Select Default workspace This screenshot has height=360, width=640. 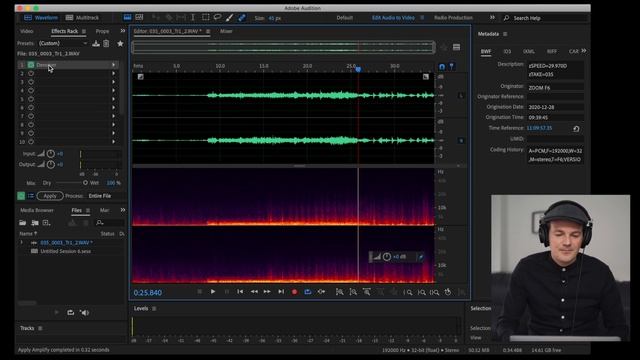(x=344, y=18)
